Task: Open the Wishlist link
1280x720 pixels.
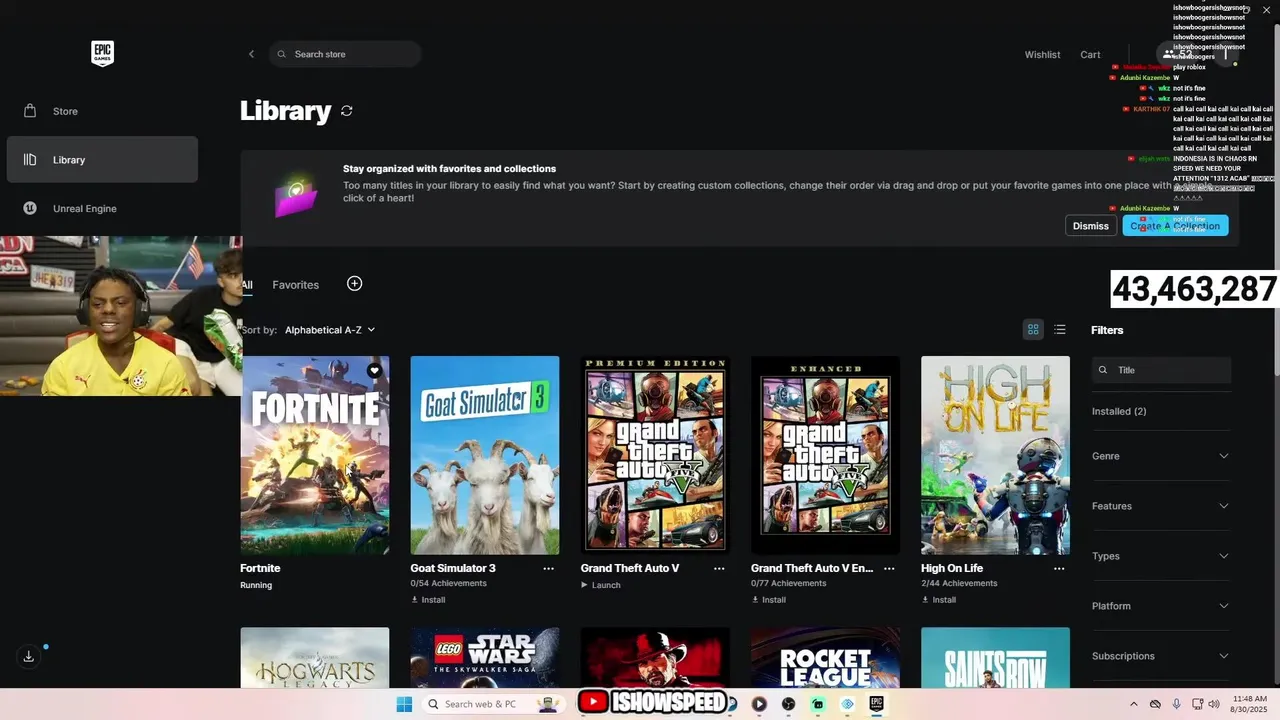Action: point(1042,55)
